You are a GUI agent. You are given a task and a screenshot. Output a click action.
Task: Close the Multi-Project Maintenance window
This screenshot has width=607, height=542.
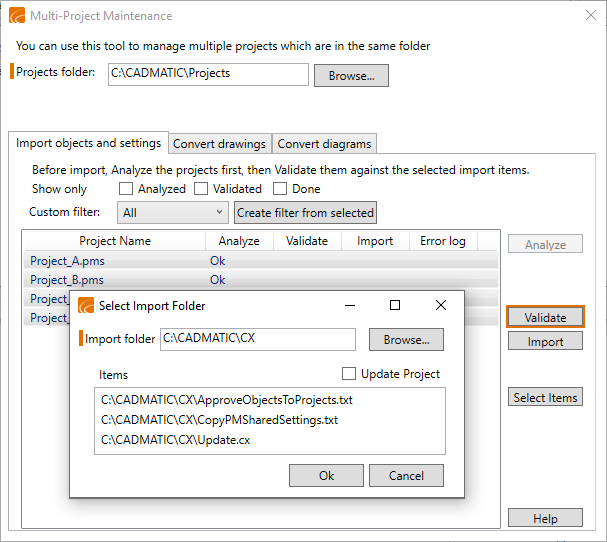click(x=588, y=16)
